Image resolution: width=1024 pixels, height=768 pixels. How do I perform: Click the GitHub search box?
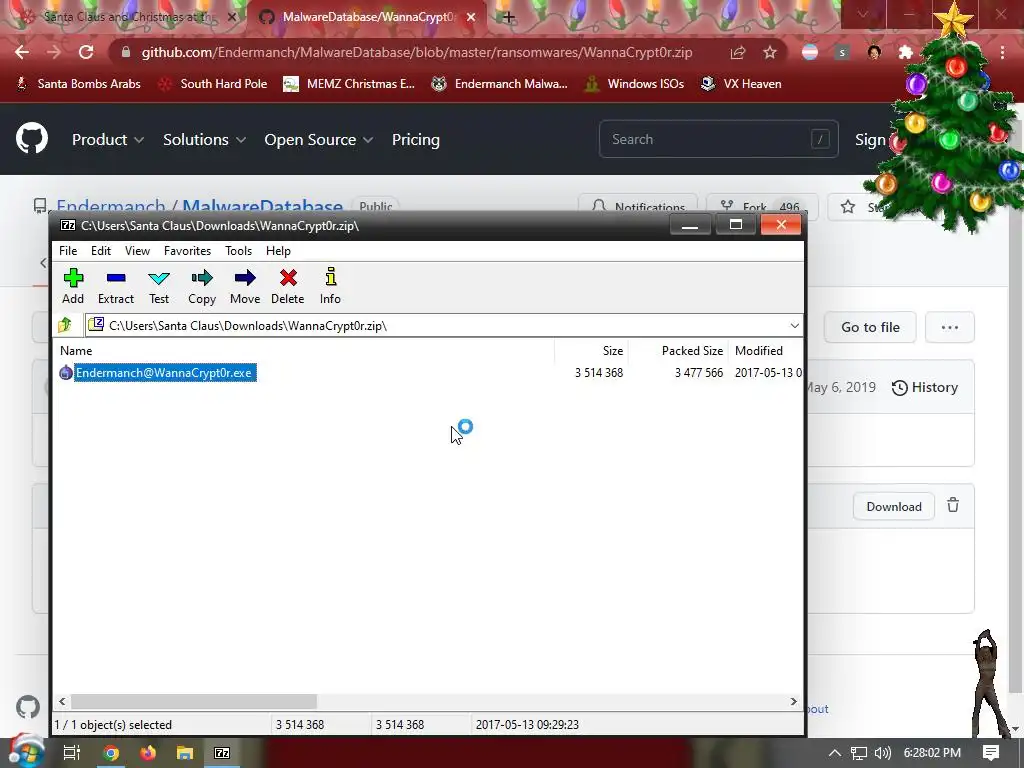click(x=718, y=139)
